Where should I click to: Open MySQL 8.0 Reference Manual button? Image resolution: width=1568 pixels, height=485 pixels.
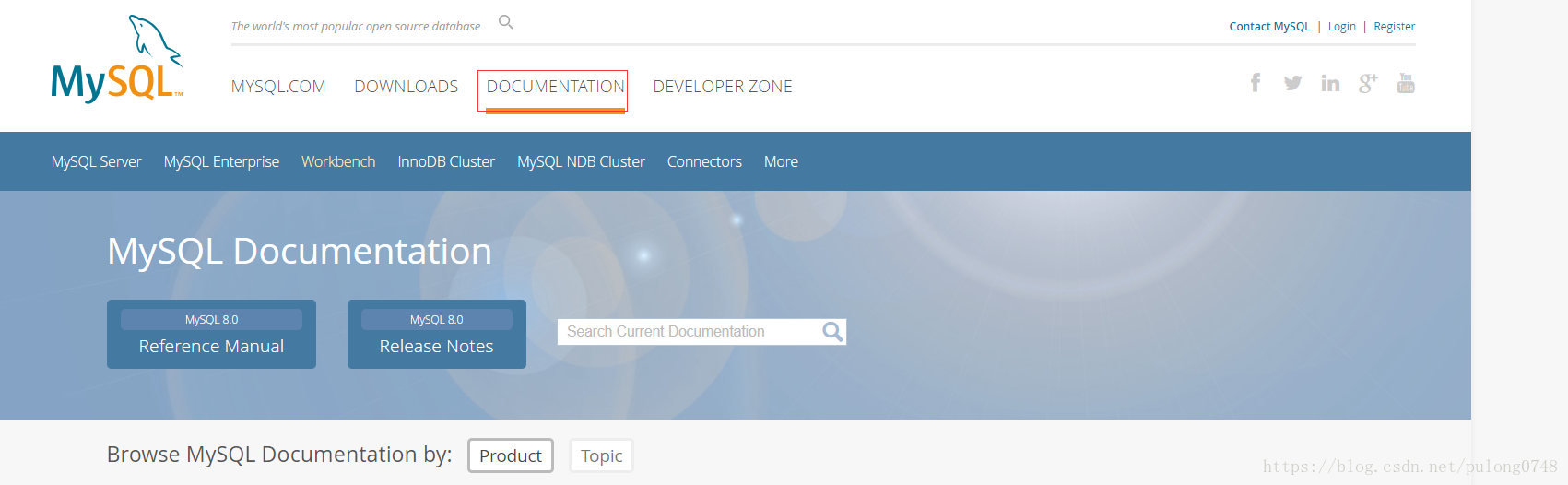[211, 334]
